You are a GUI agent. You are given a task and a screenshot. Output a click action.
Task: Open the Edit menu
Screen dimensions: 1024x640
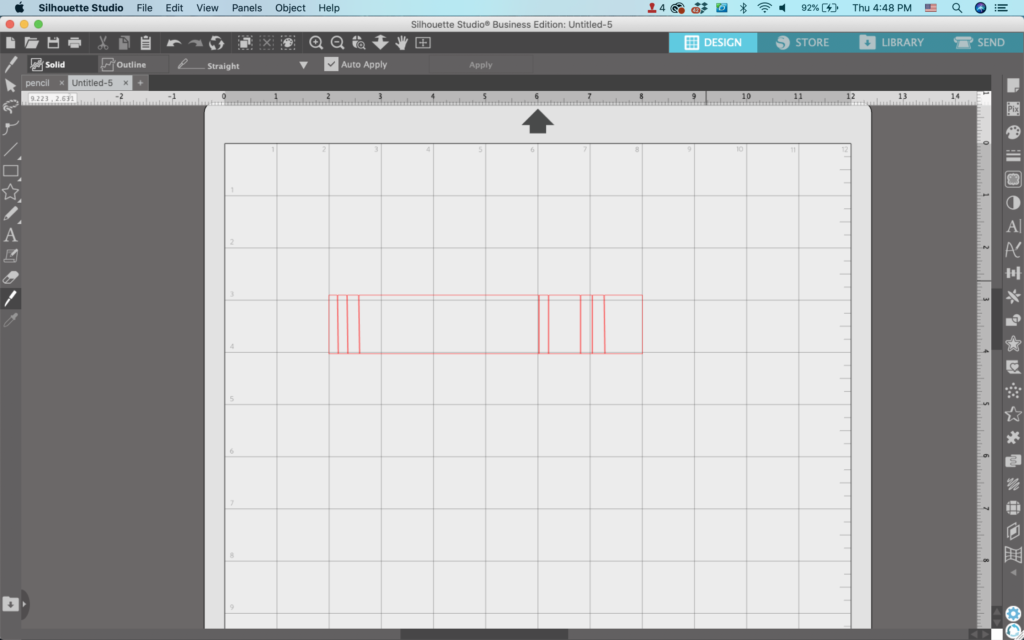pyautogui.click(x=174, y=8)
